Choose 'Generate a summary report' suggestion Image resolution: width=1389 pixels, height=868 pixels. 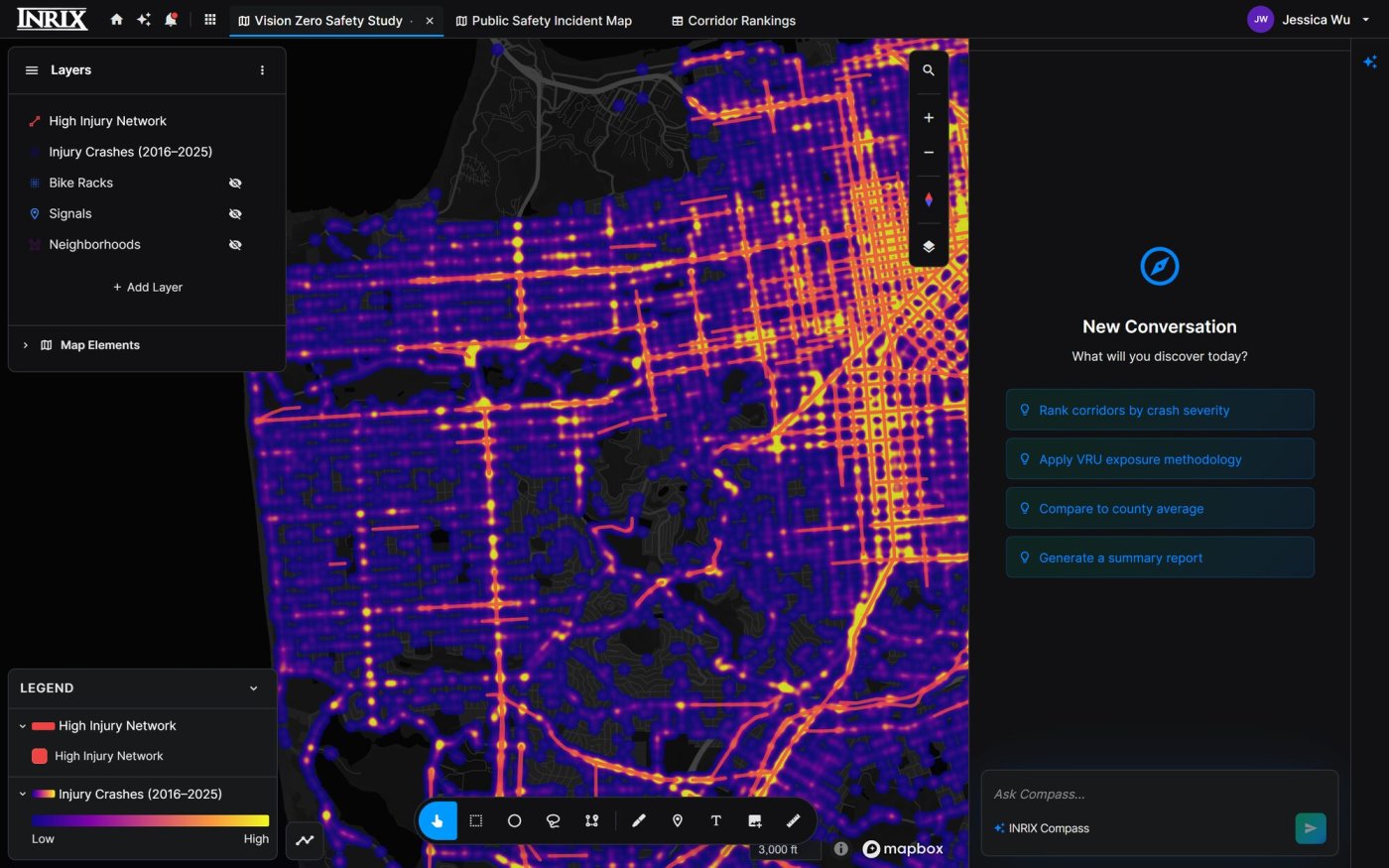[1160, 558]
